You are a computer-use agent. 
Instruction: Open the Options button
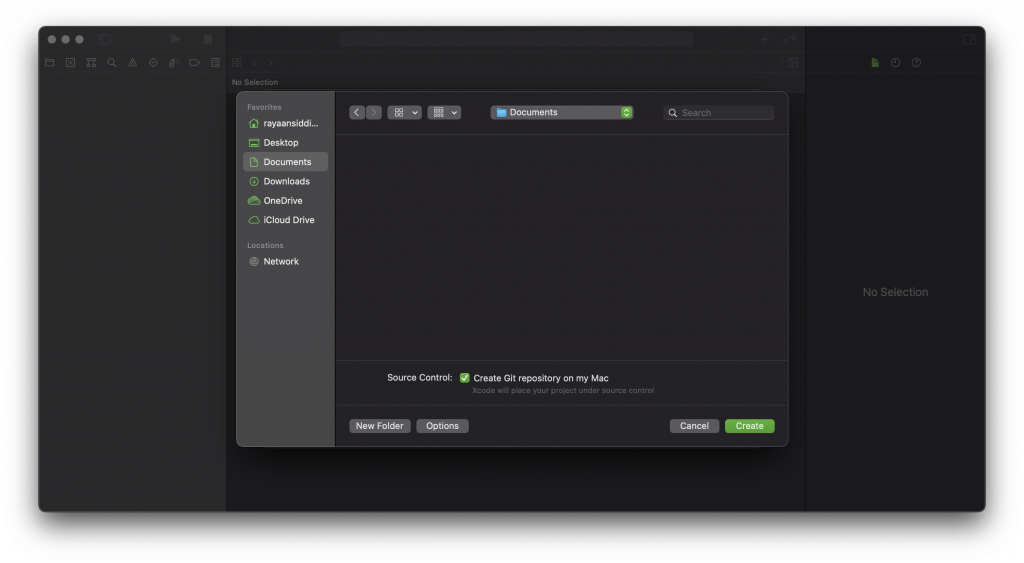pos(442,426)
